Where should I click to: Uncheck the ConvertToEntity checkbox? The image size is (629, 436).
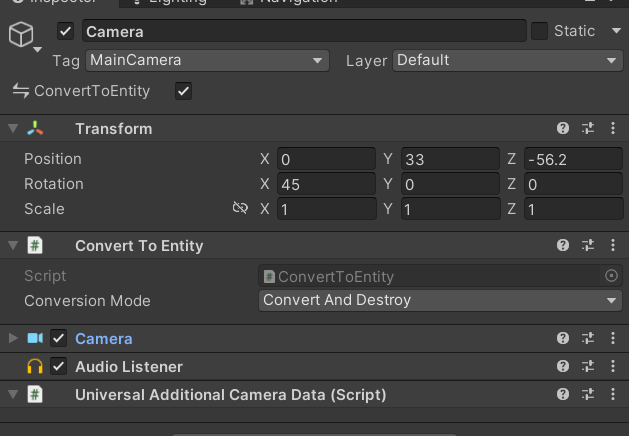[x=183, y=91]
